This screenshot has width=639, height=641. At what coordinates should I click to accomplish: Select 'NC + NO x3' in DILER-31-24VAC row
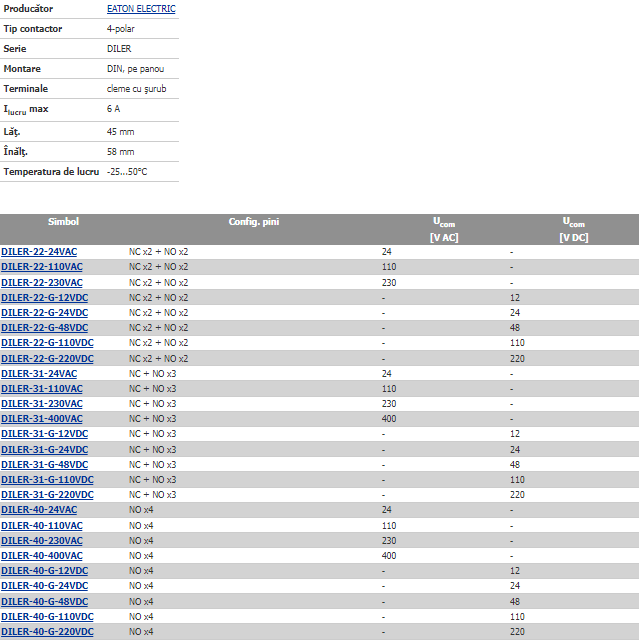pos(152,374)
